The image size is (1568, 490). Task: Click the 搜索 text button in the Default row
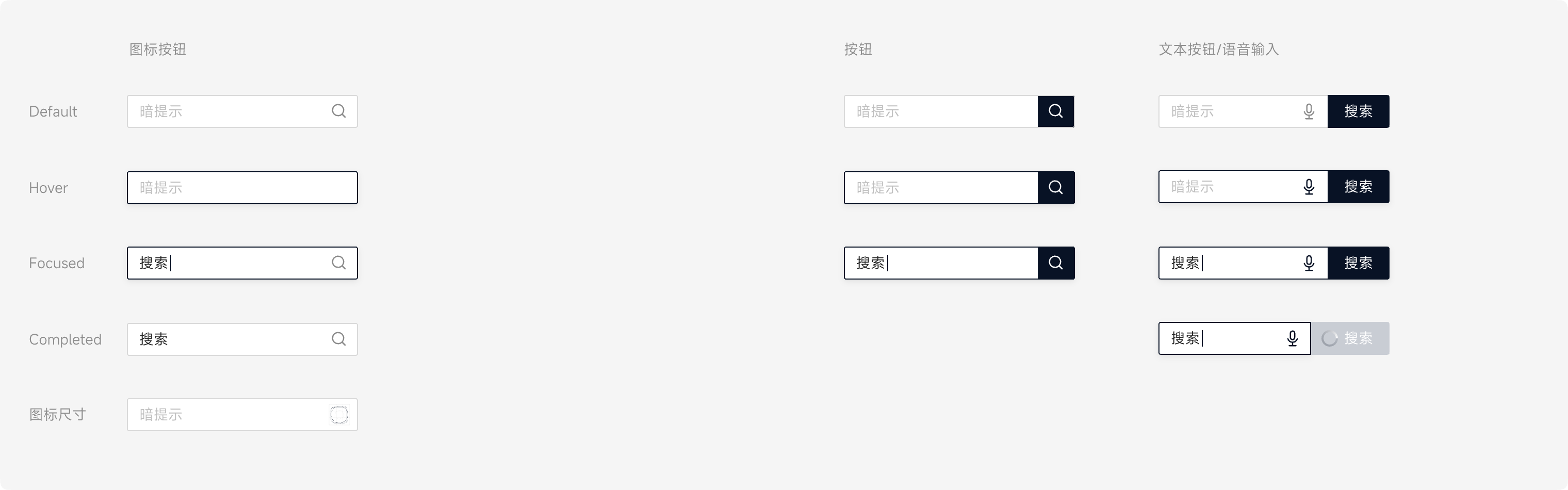tap(1358, 111)
